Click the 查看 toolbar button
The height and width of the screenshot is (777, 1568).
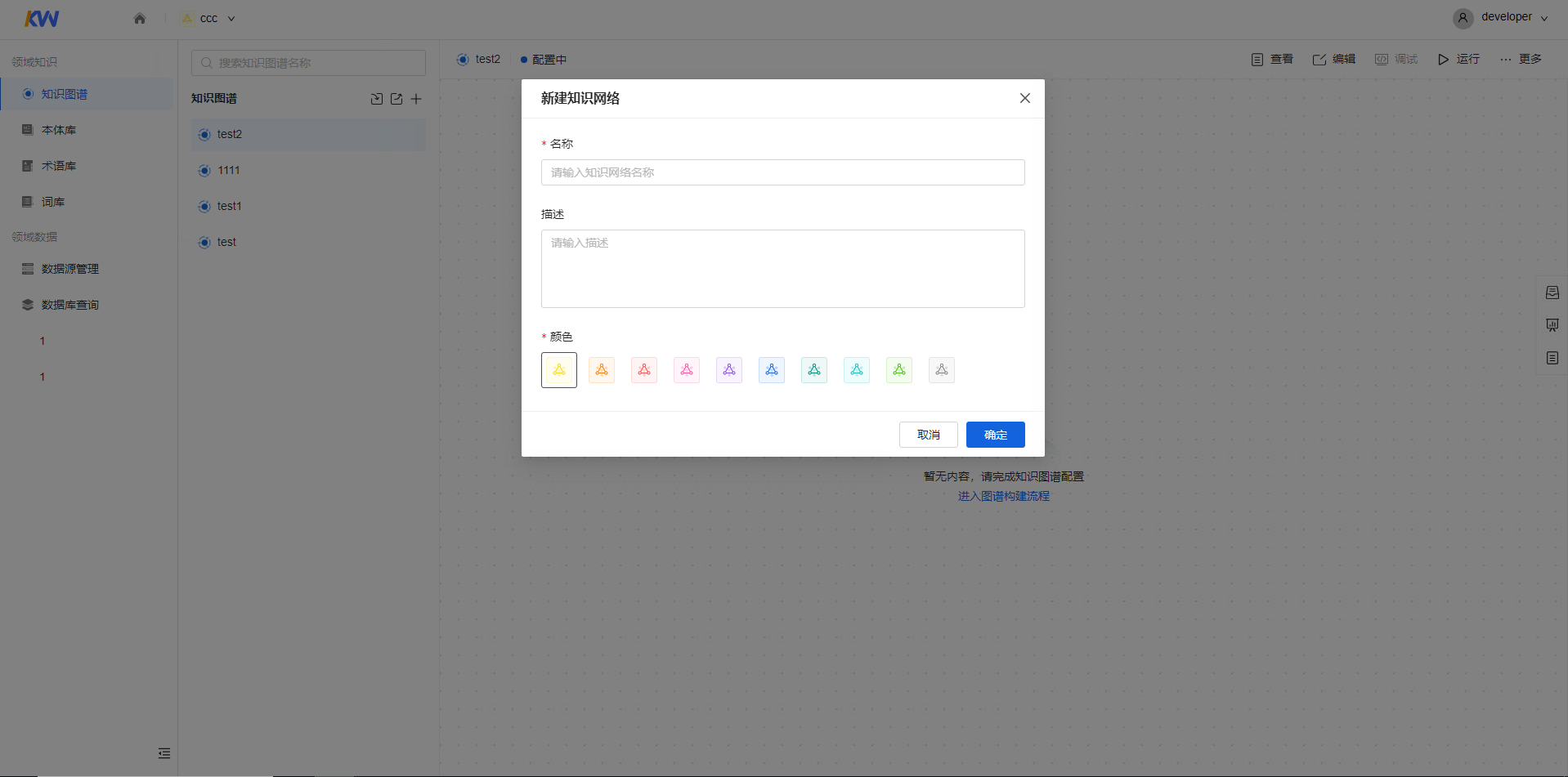1272,59
